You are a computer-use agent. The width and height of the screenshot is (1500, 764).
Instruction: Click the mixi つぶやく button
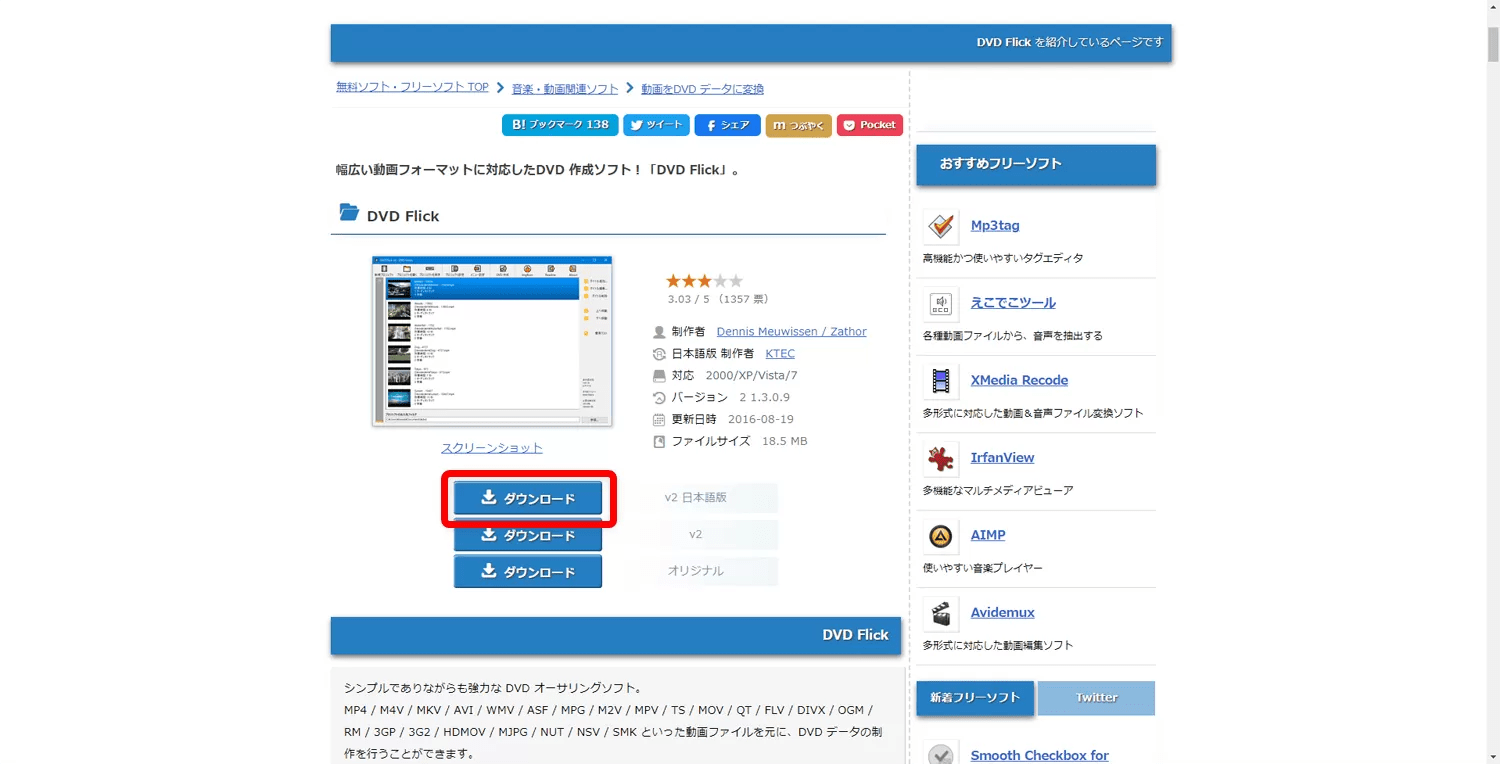[798, 125]
